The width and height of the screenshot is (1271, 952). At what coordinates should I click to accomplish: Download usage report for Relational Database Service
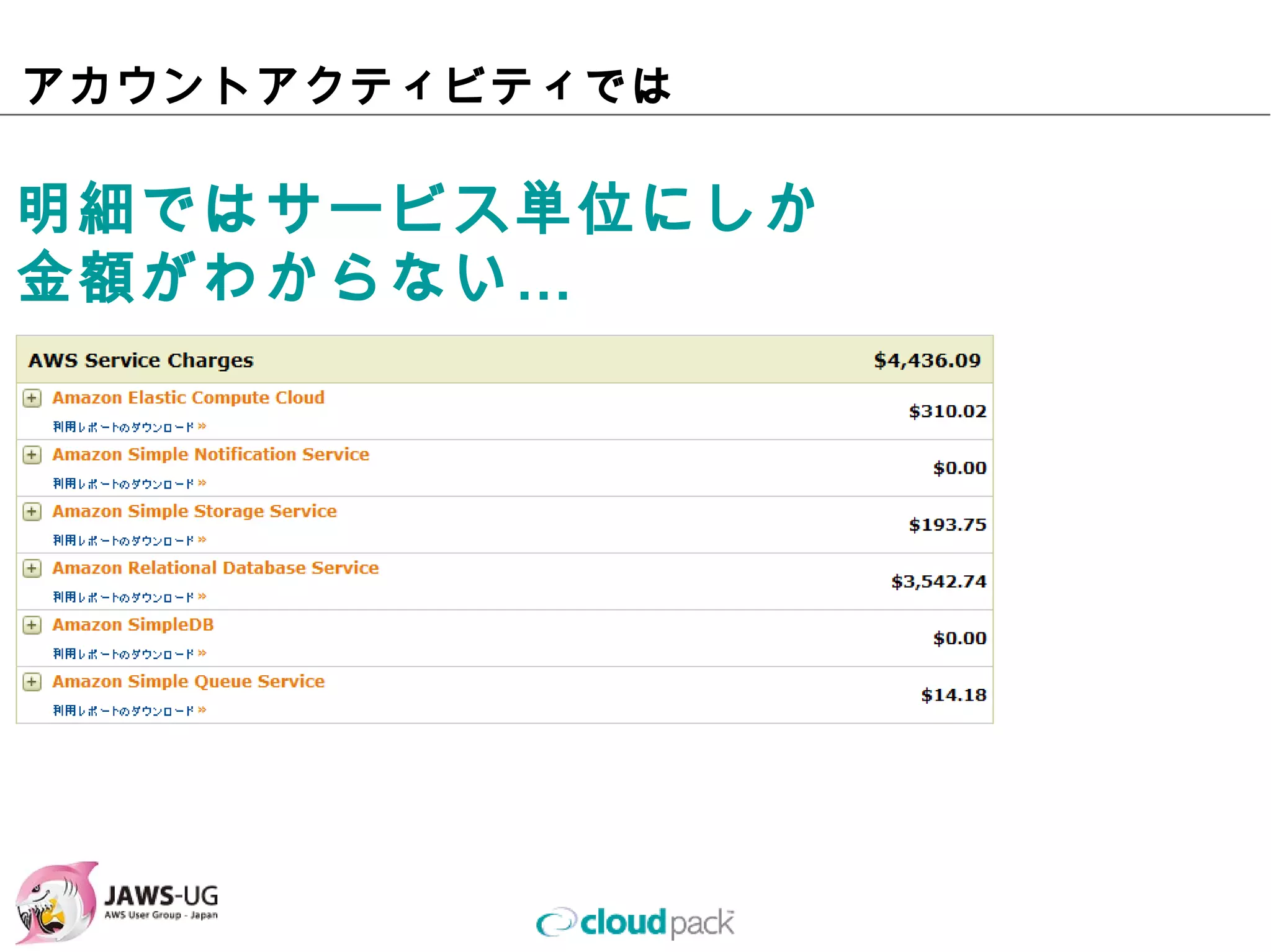pyautogui.click(x=129, y=597)
